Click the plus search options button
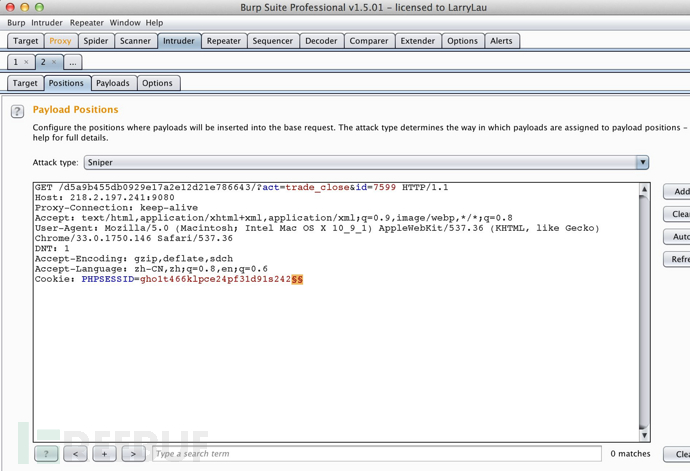This screenshot has height=471, width=690. pos(104,454)
